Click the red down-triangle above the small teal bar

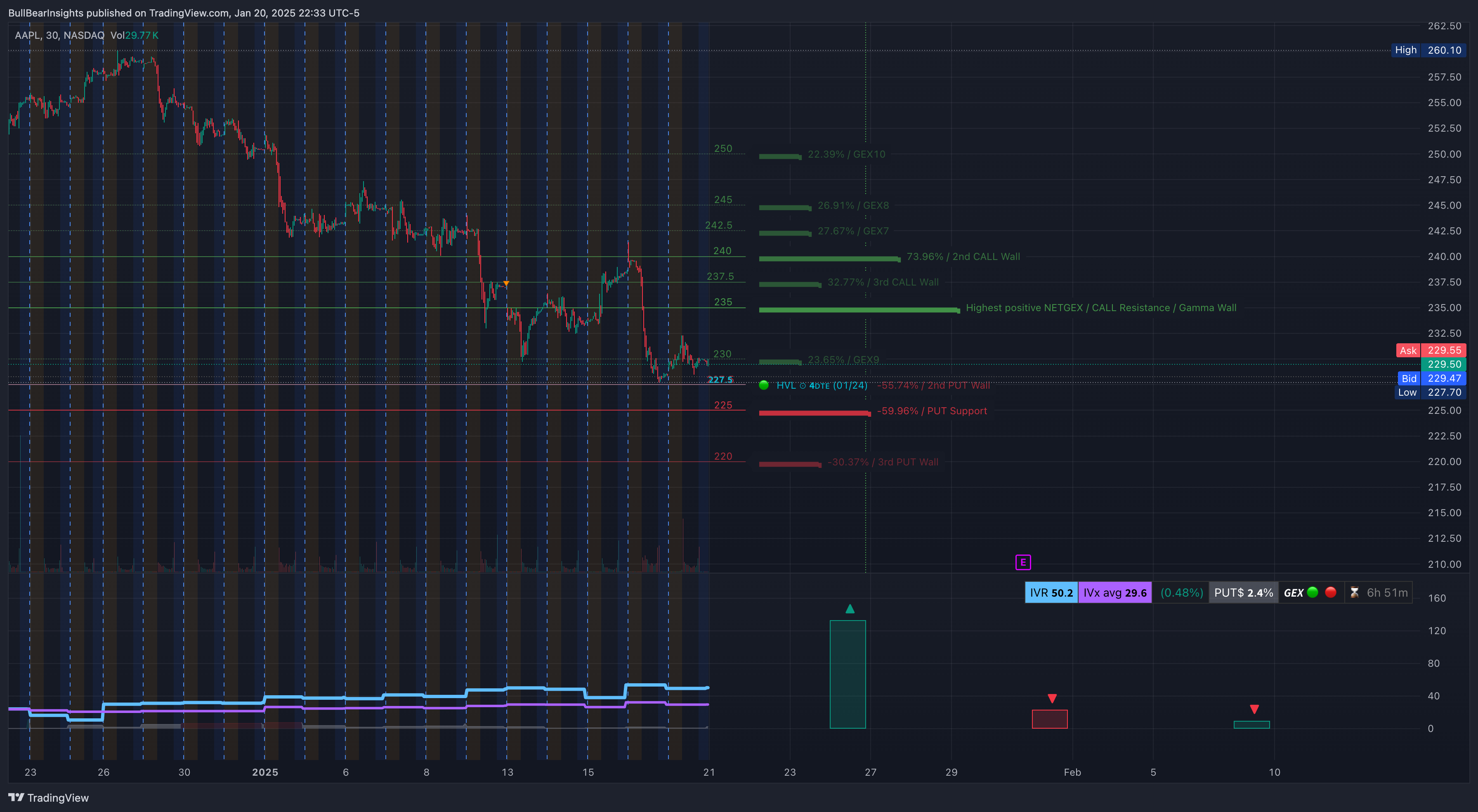(x=1254, y=709)
